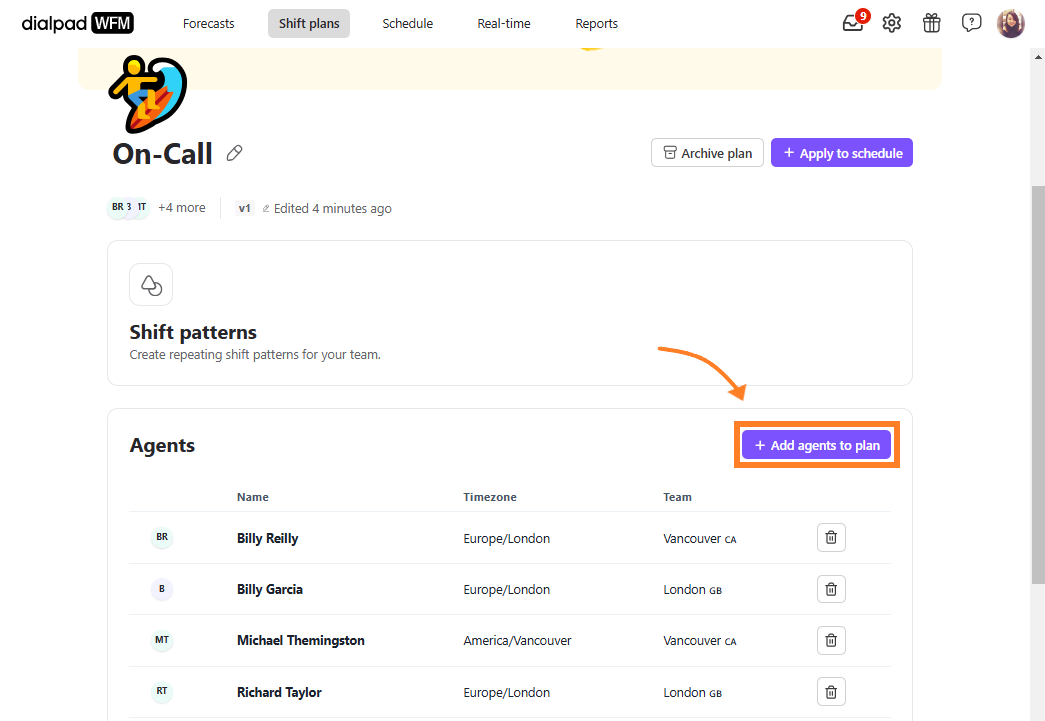The image size is (1045, 721).
Task: Open the Schedule tab
Action: pyautogui.click(x=408, y=23)
